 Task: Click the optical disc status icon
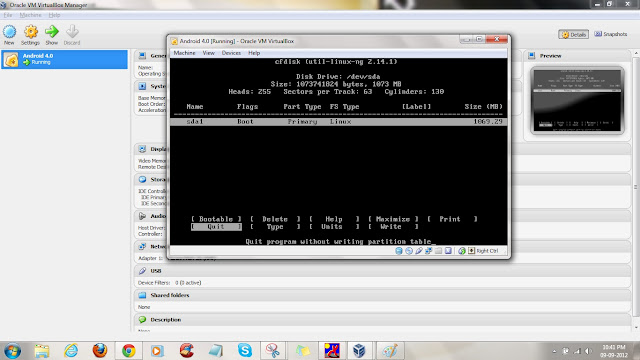[409, 251]
